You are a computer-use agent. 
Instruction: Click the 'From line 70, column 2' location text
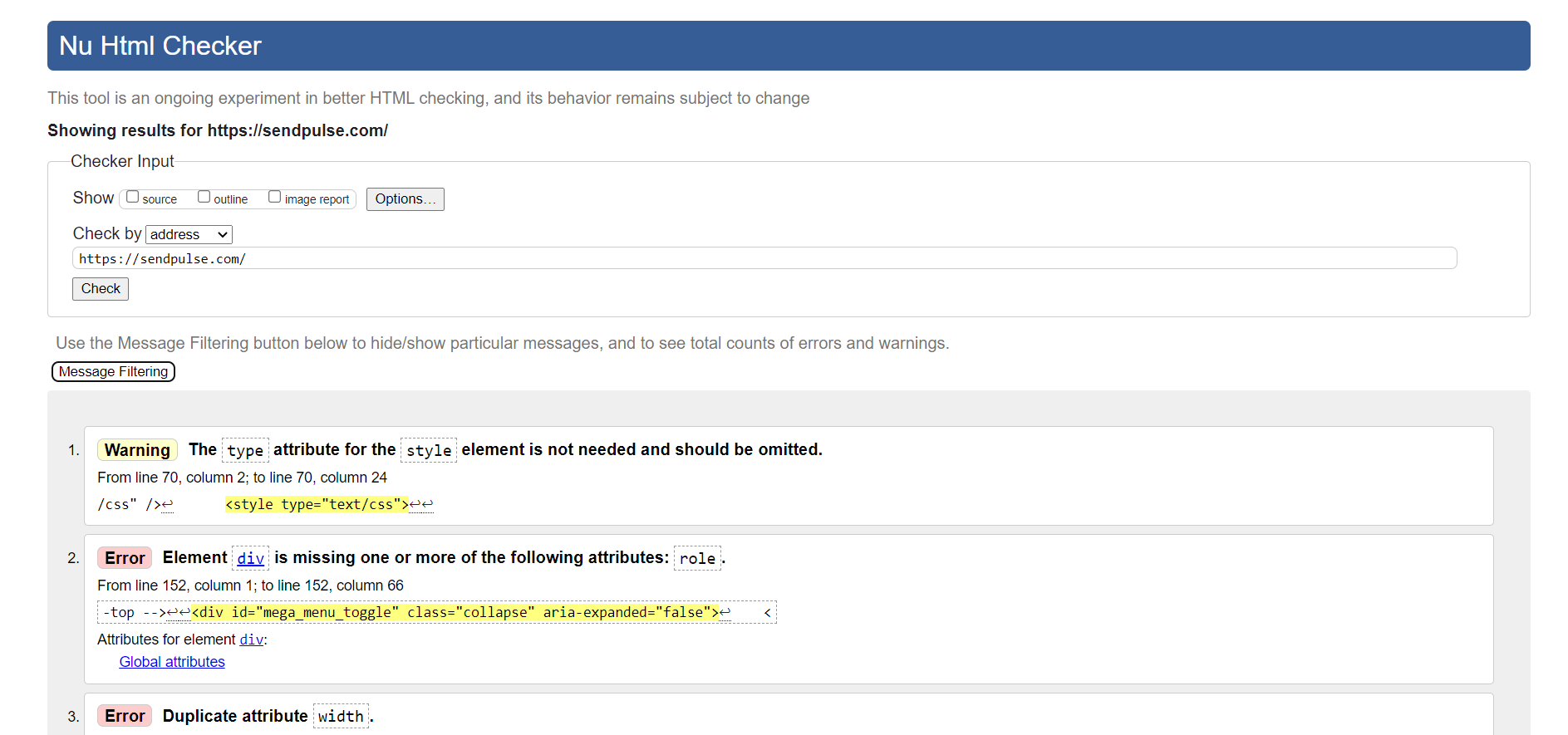(x=242, y=478)
